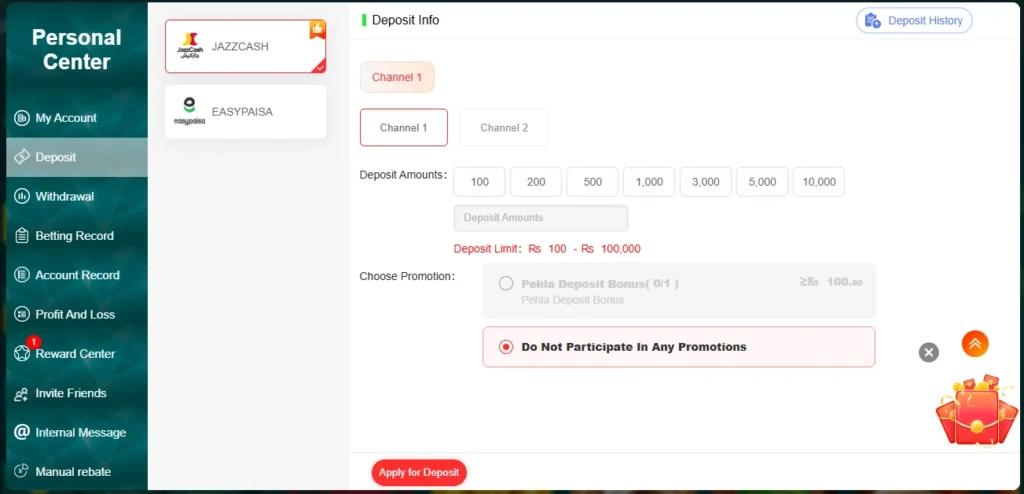1024x494 pixels.
Task: Pick the 1,000 deposit amount
Action: (x=649, y=182)
